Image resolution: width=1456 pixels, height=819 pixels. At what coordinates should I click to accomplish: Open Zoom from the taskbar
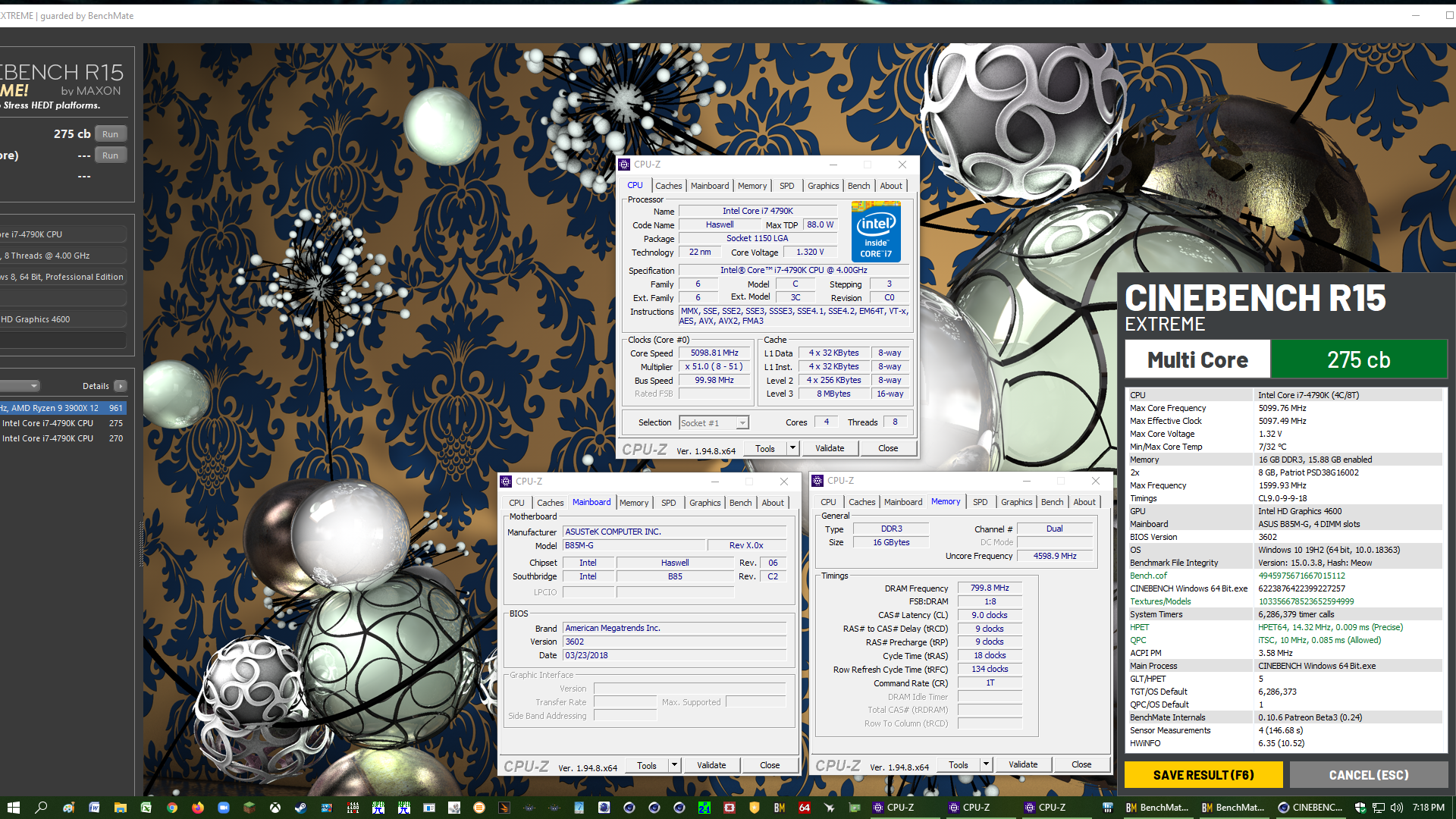tap(224, 808)
